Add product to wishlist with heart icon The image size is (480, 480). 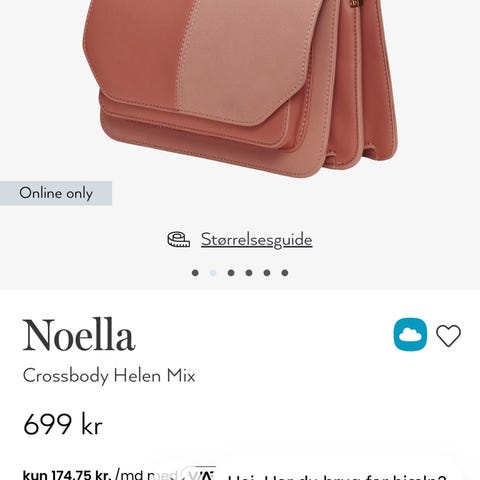click(448, 335)
